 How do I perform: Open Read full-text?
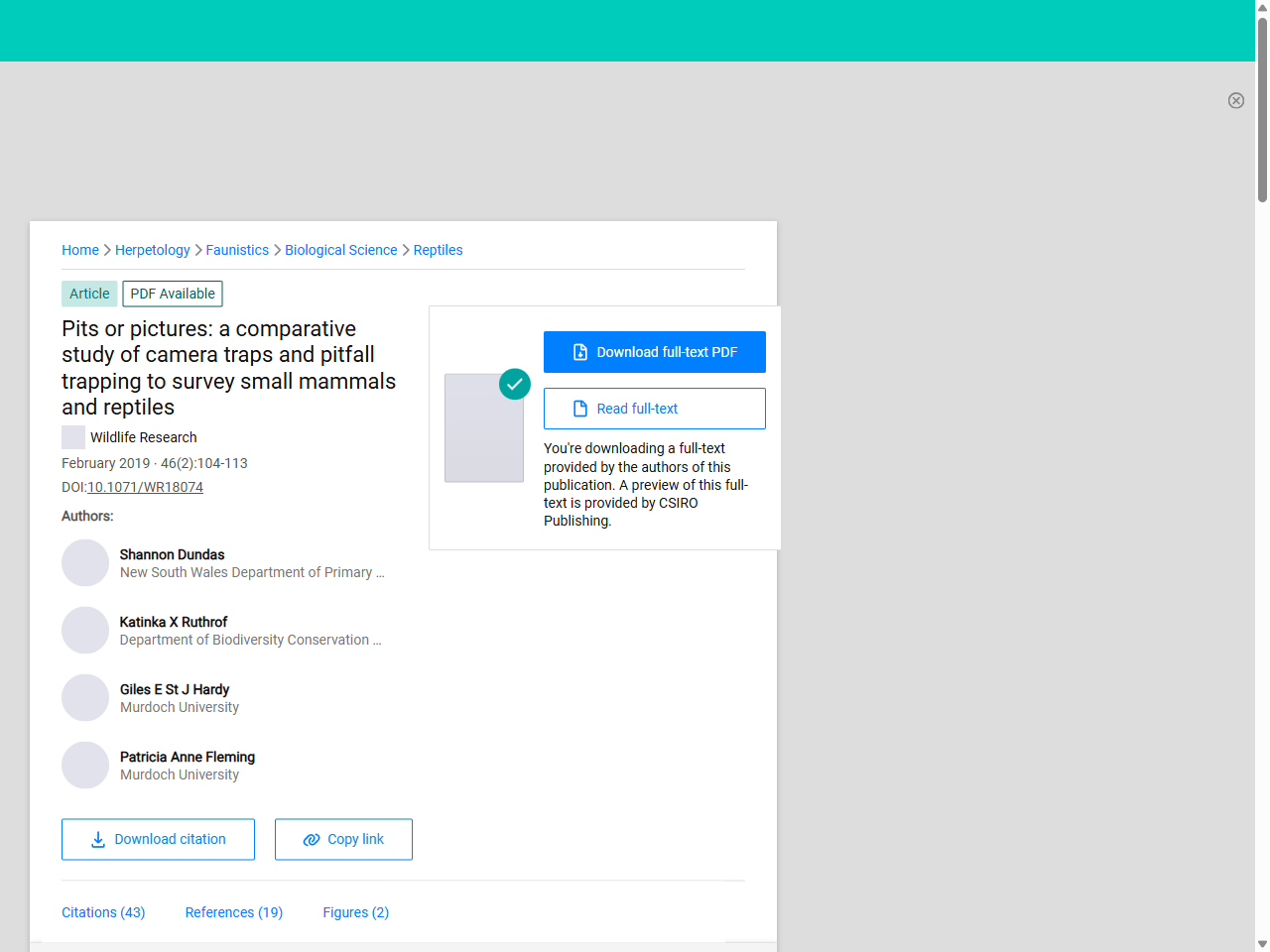tap(655, 409)
